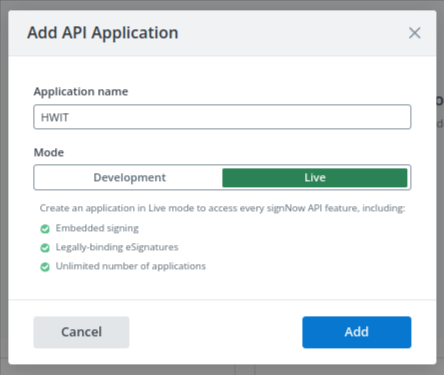Viewport: 444px width, 375px height.
Task: Select the Live mode option
Action: tap(315, 177)
